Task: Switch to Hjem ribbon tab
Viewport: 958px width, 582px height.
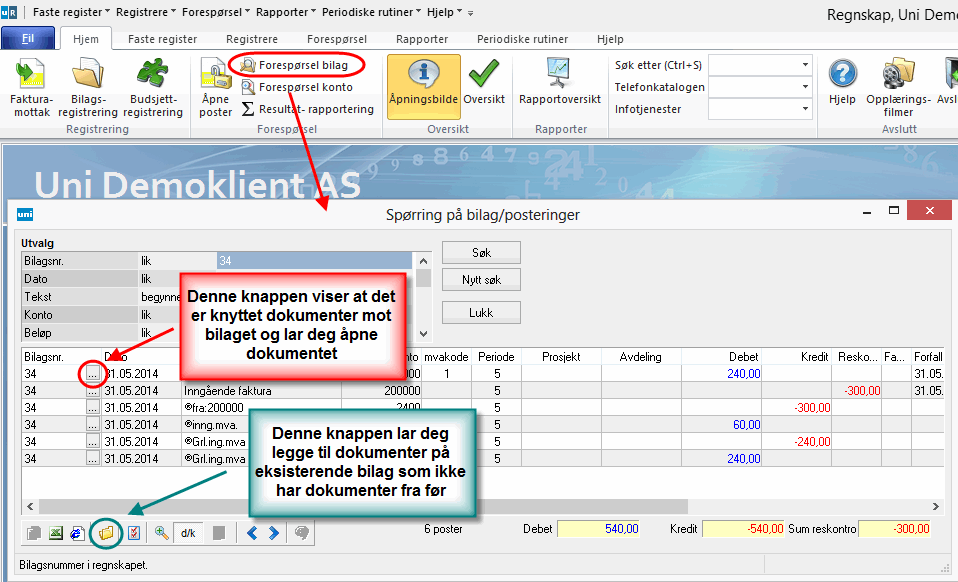Action: [x=86, y=39]
